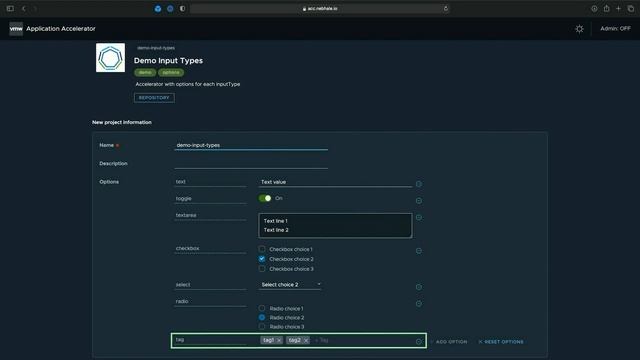Click the 'Accelerator with options for each inputType' text
Viewport: 640px width, 360px height.
click(188, 84)
